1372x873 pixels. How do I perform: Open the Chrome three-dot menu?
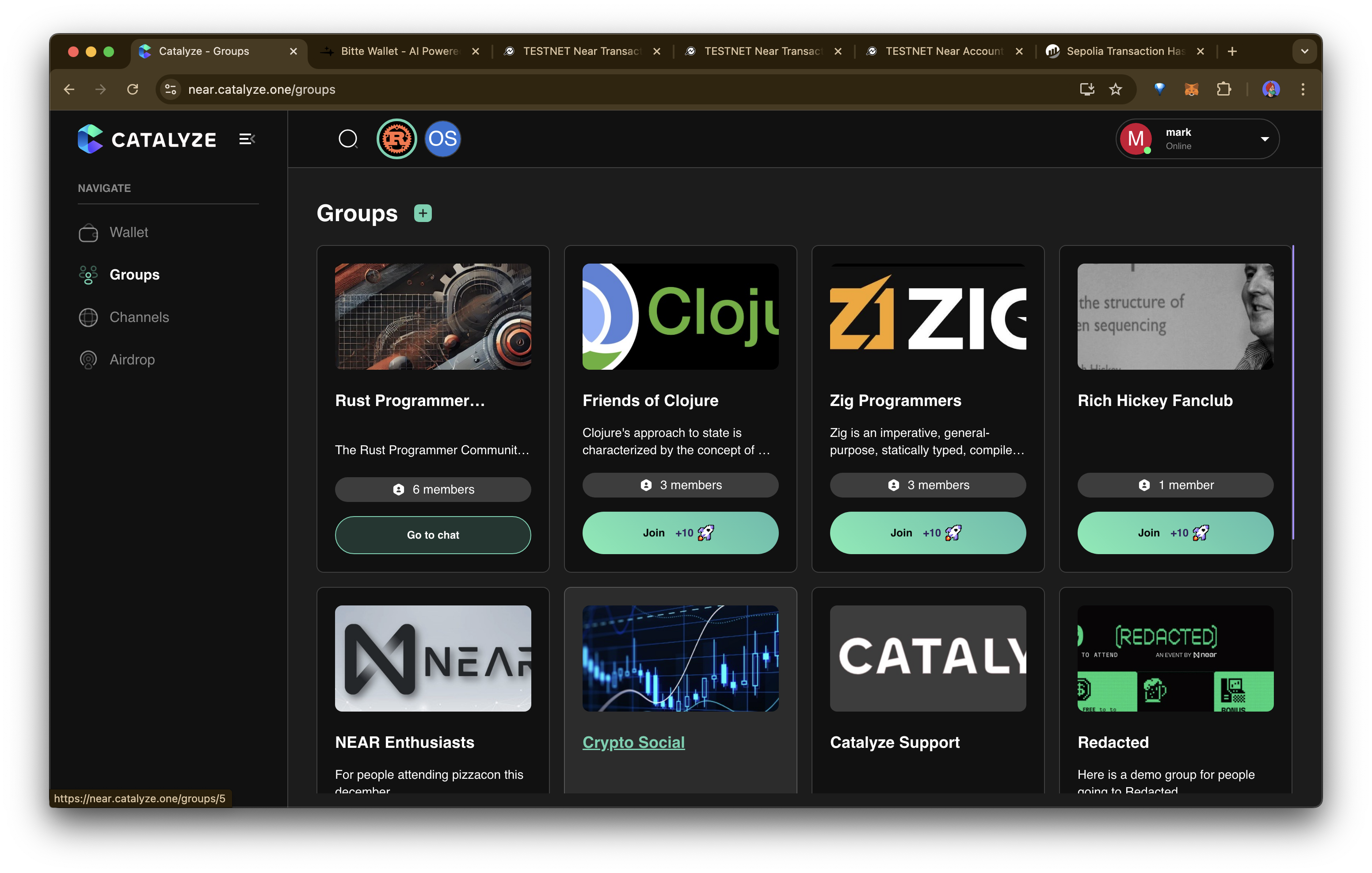[x=1303, y=89]
